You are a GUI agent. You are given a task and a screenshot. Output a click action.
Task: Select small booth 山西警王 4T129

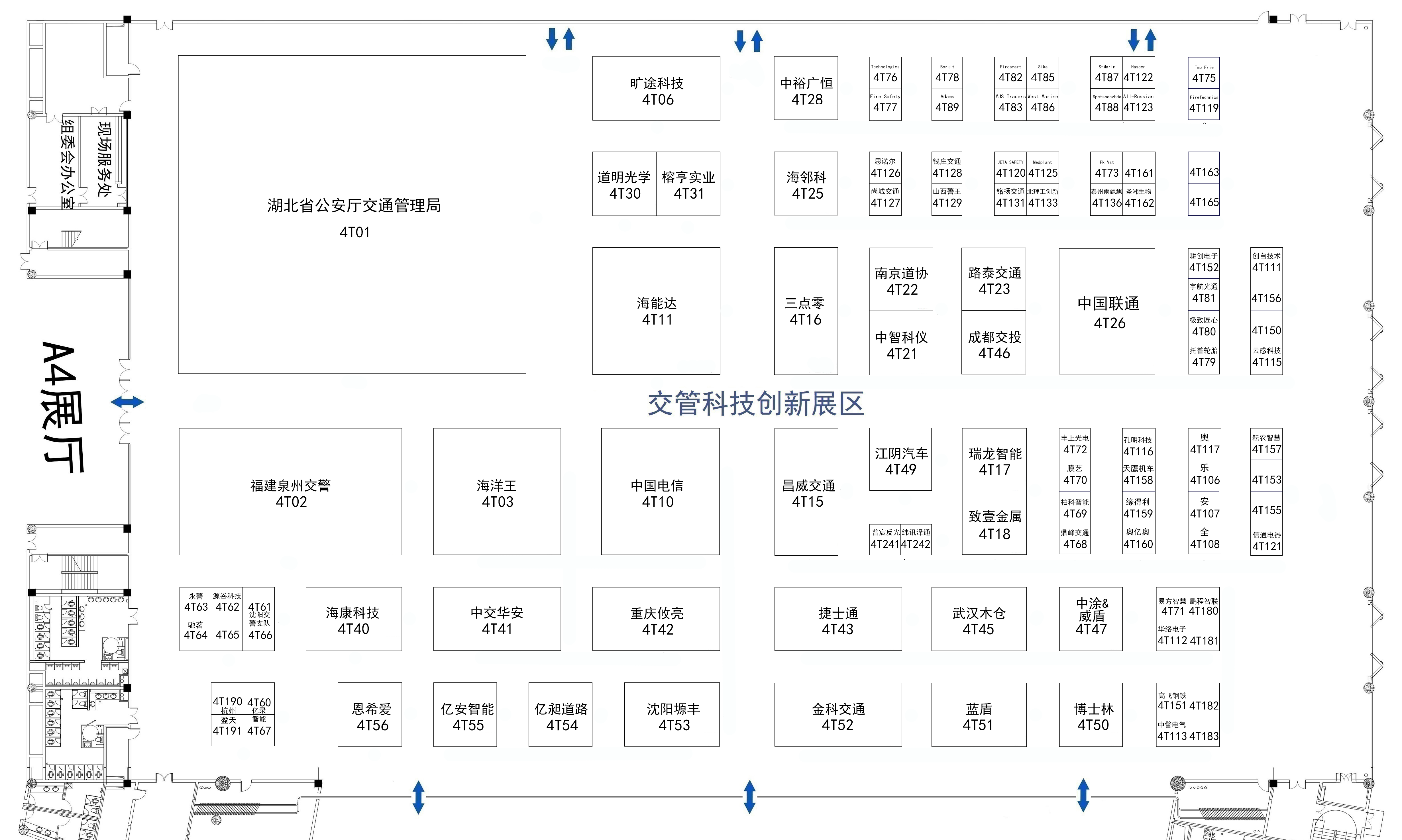[947, 199]
